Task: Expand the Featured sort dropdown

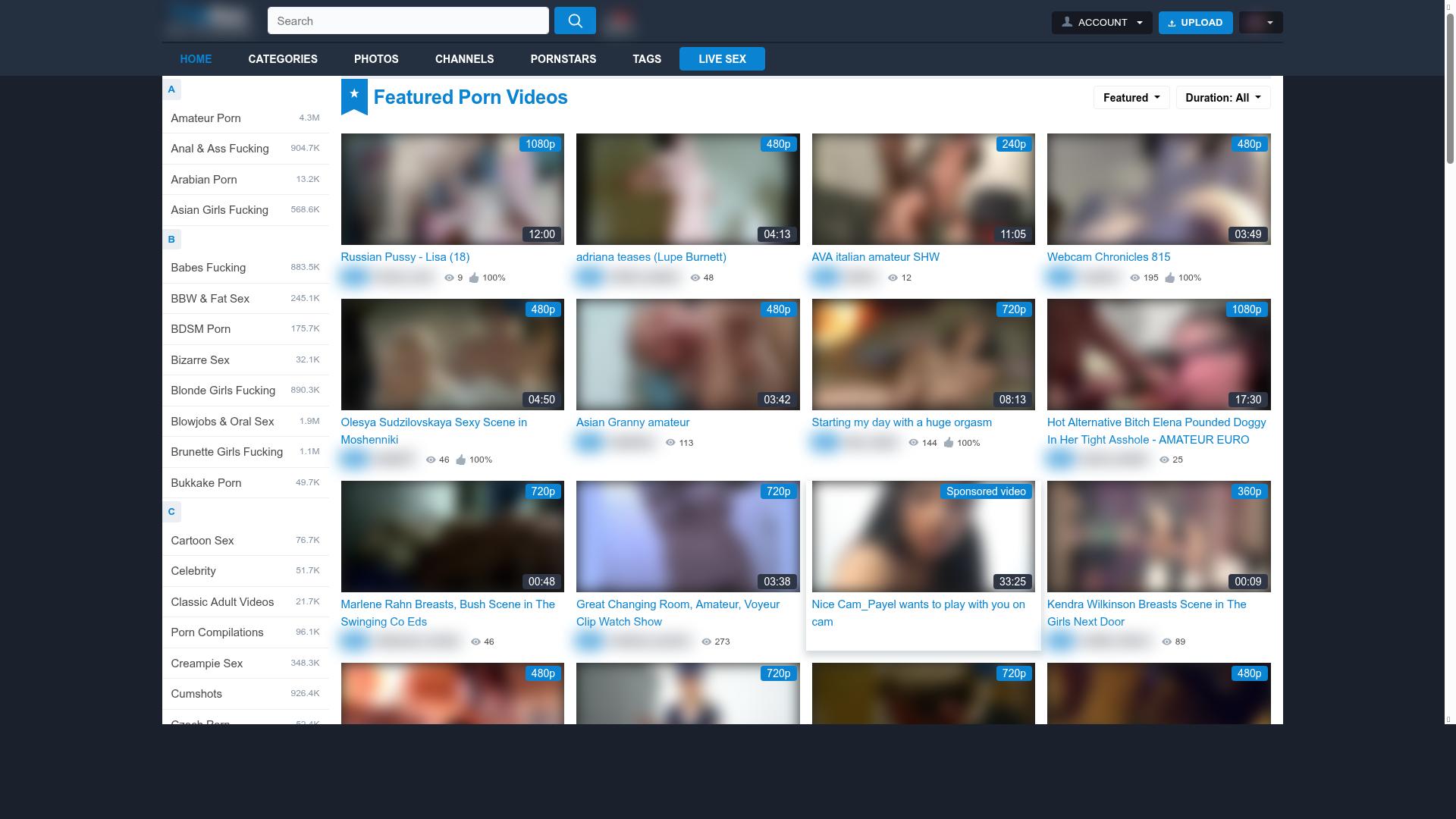Action: tap(1131, 97)
